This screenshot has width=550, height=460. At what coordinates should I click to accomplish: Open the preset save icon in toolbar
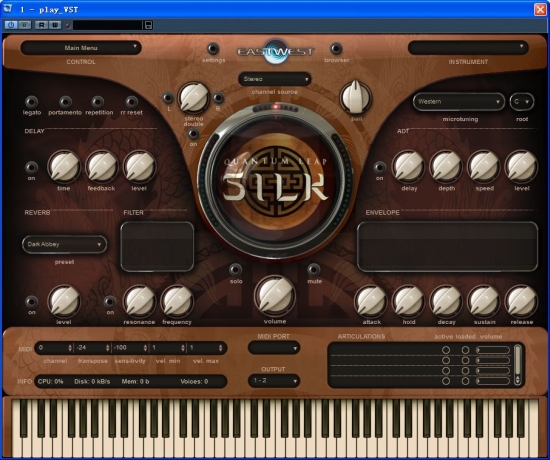click(148, 25)
